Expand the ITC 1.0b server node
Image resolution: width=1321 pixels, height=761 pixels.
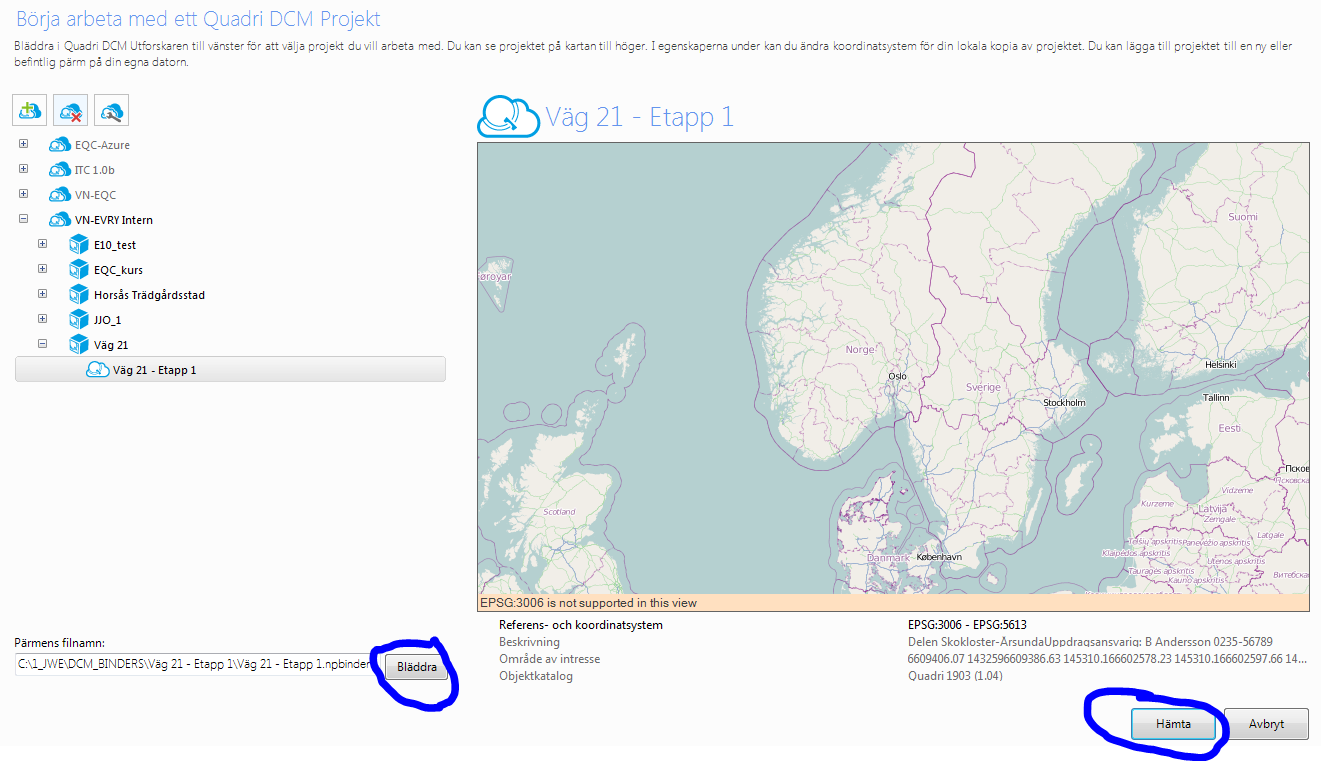tap(23, 169)
